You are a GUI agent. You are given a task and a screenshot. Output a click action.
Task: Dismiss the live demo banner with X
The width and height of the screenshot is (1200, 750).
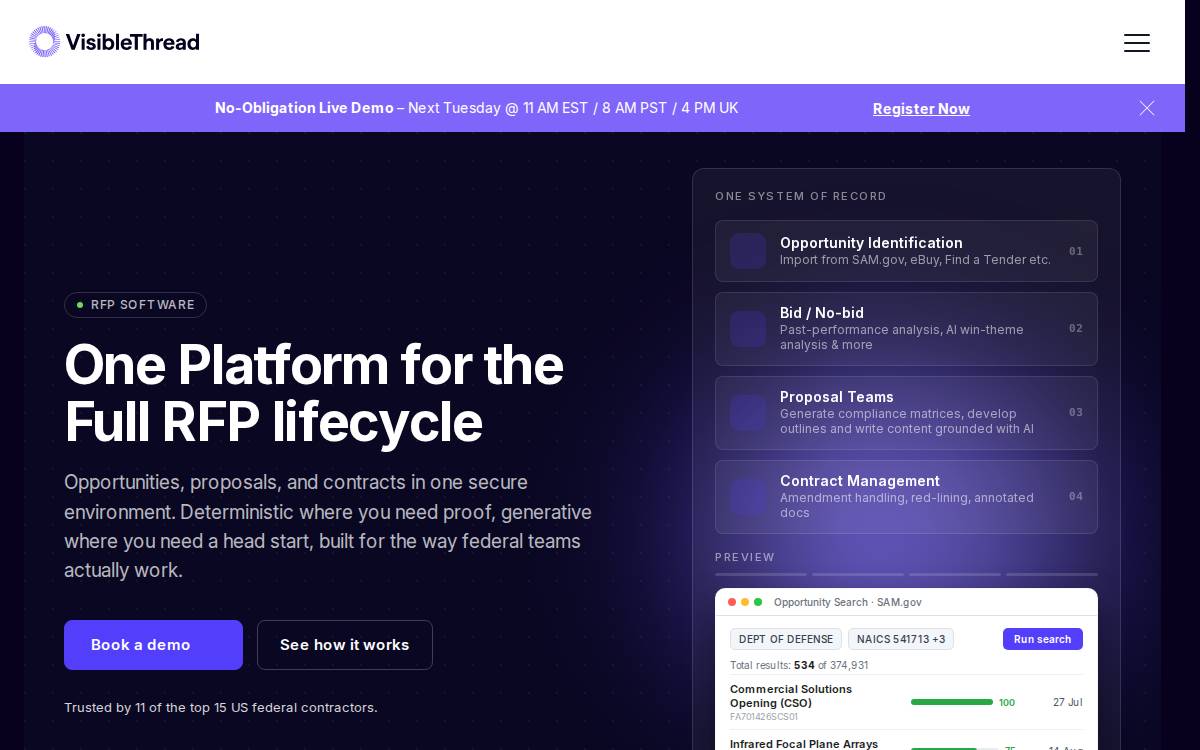click(x=1147, y=108)
